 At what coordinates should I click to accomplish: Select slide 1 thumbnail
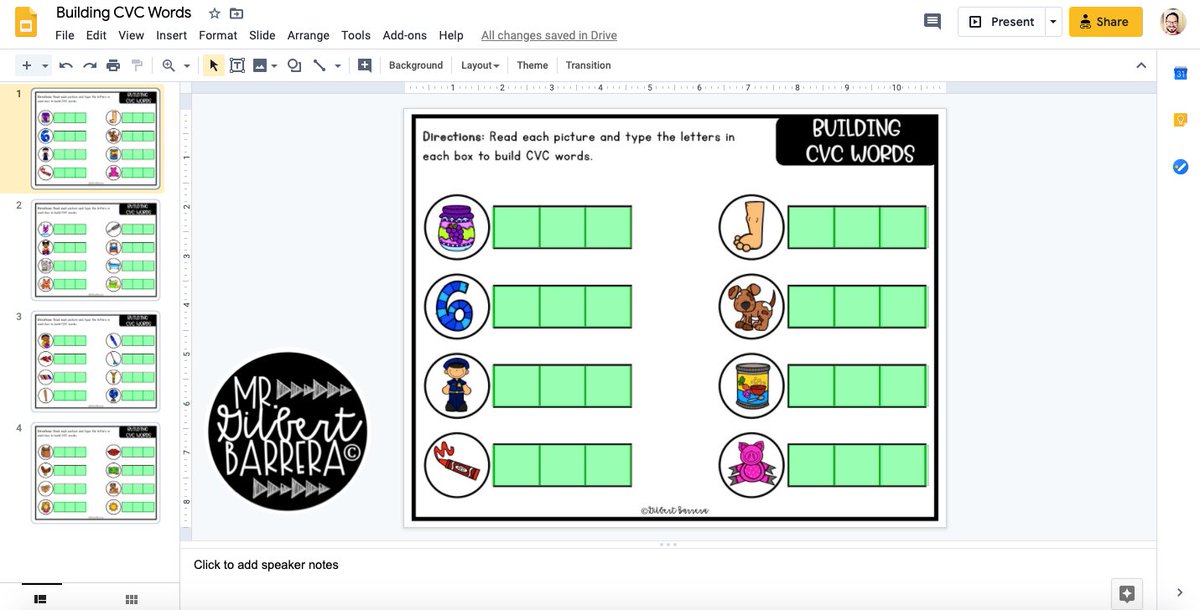pos(96,138)
